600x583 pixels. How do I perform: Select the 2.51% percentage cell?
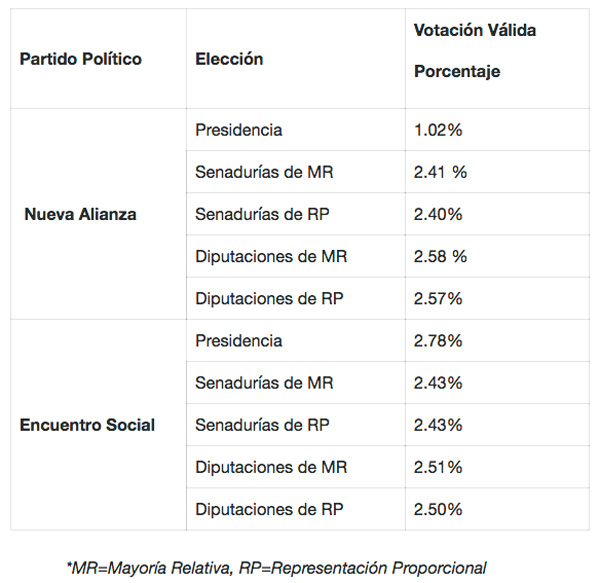438,467
